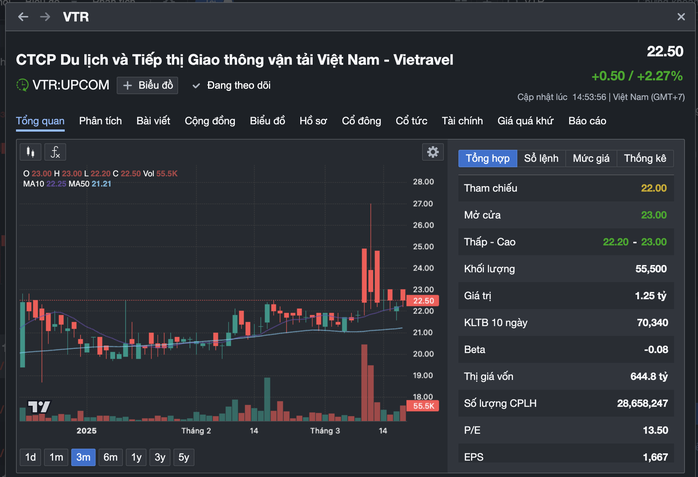Open chart settings gear
The image size is (698, 477).
[433, 152]
